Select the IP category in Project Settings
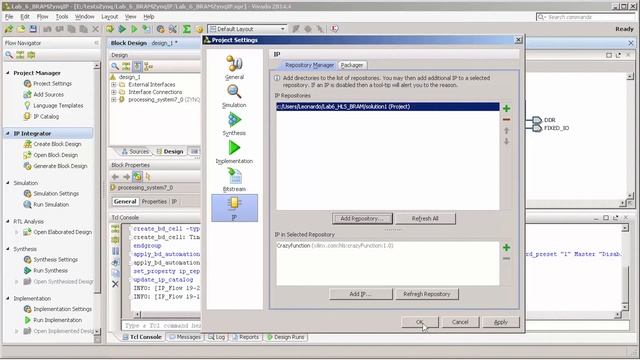 [x=234, y=208]
